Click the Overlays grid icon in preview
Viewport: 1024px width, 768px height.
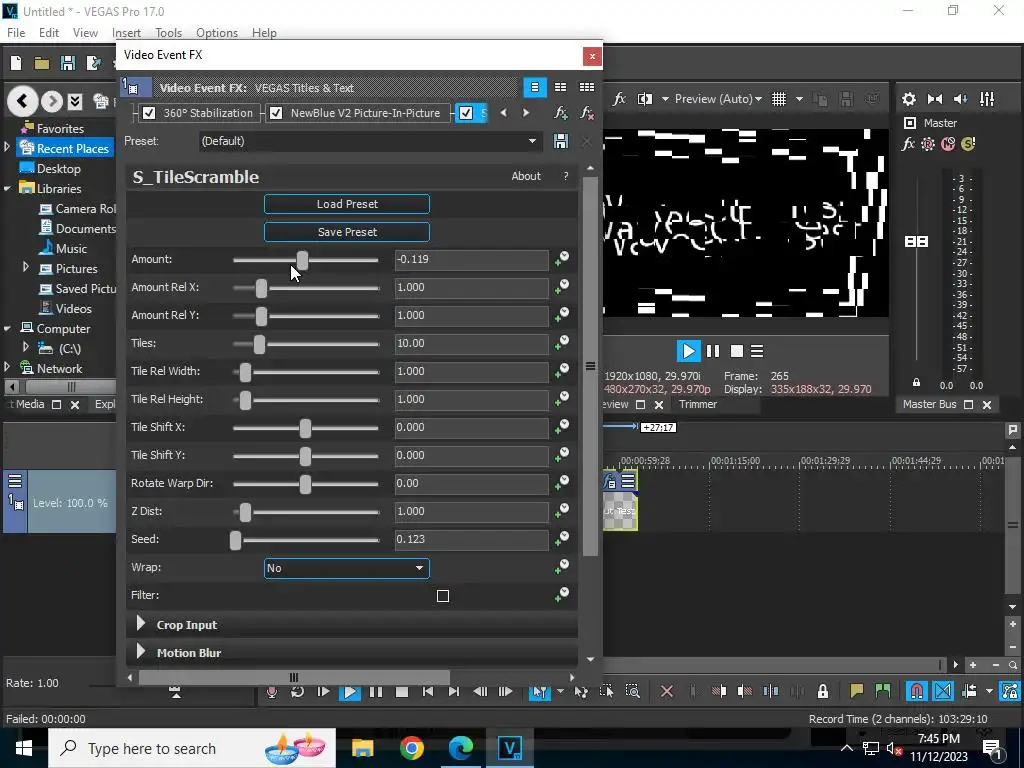(x=778, y=99)
